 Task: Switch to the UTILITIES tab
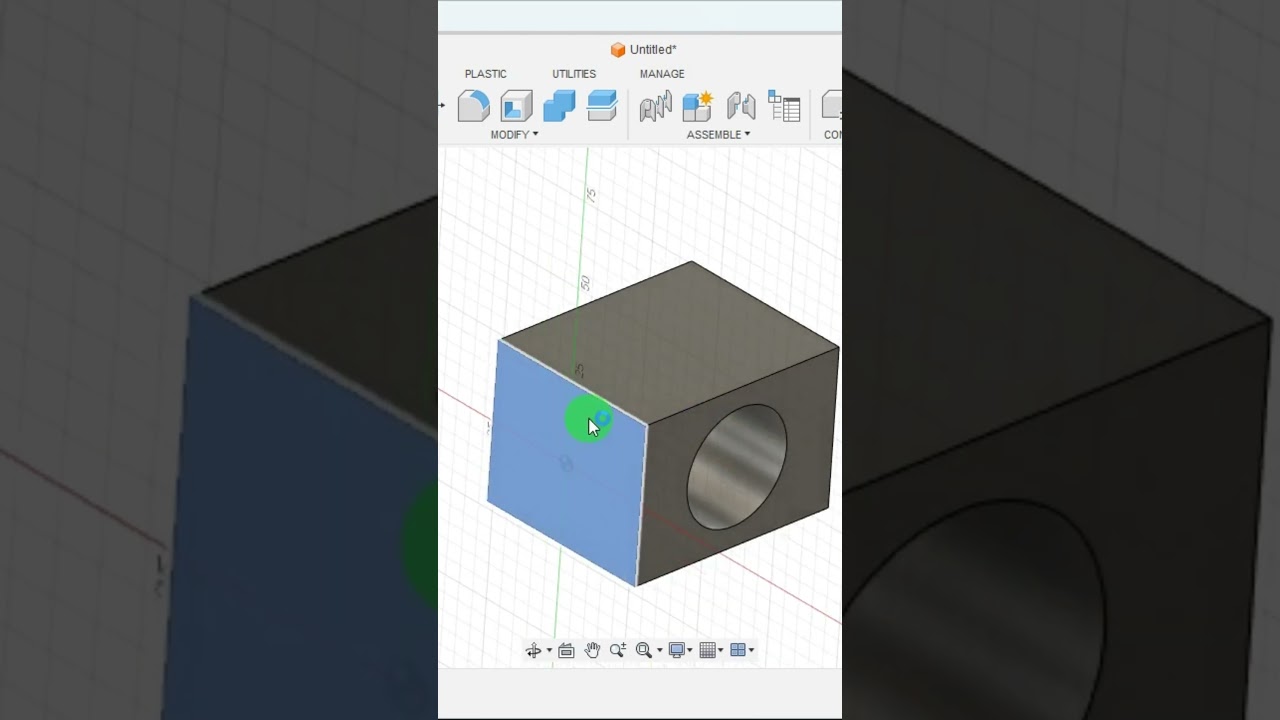pyautogui.click(x=574, y=74)
